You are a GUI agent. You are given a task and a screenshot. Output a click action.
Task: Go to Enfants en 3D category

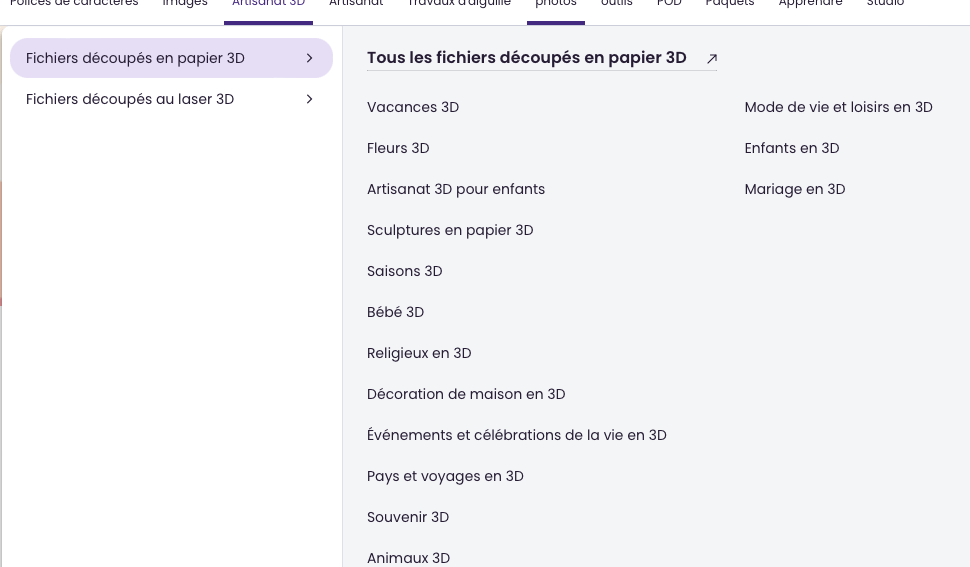(791, 148)
